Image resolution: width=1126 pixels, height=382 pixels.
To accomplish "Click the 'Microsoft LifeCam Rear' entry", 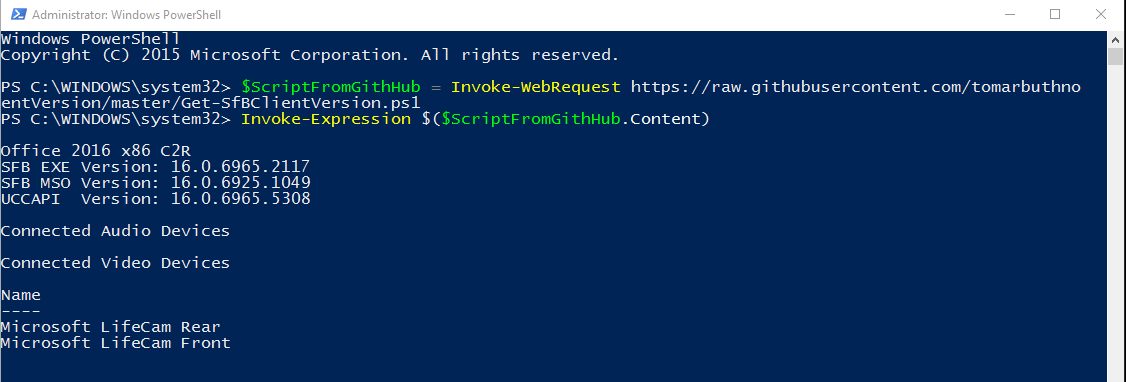I will click(111, 327).
